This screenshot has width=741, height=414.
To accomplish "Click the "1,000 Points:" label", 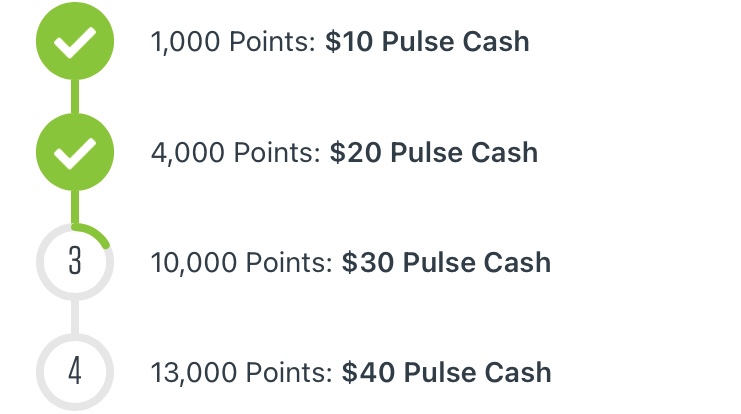I will pos(233,42).
